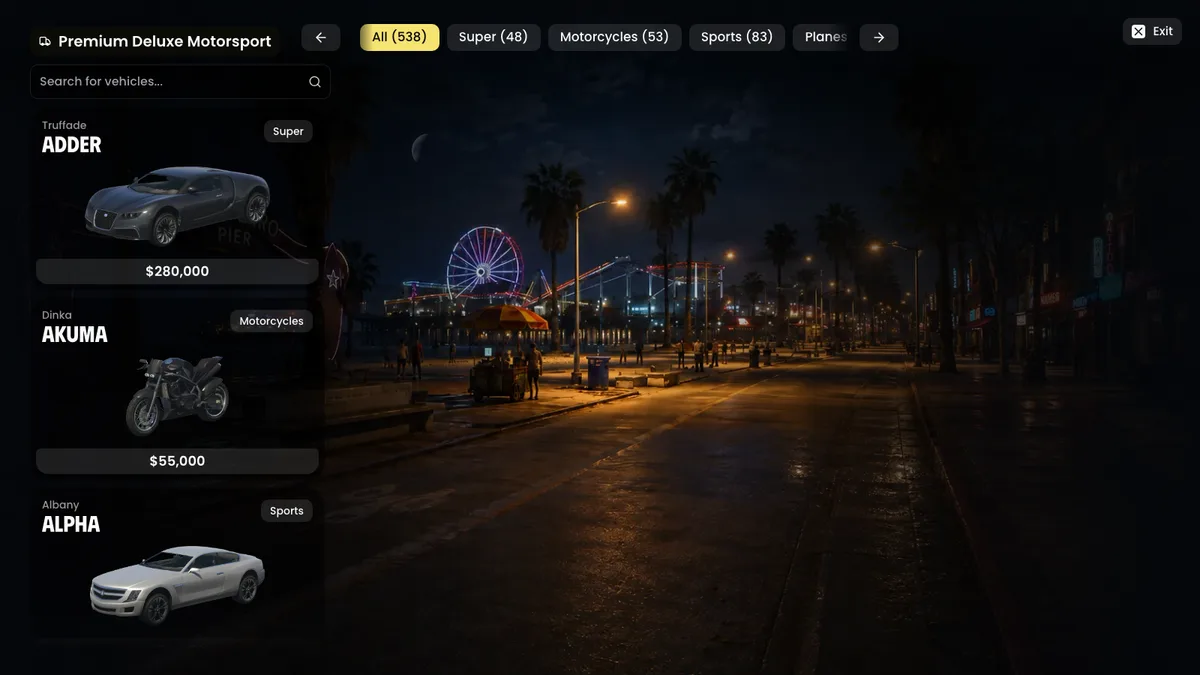This screenshot has height=675, width=1200.
Task: Exit the vehicle shop
Action: pyautogui.click(x=1152, y=32)
